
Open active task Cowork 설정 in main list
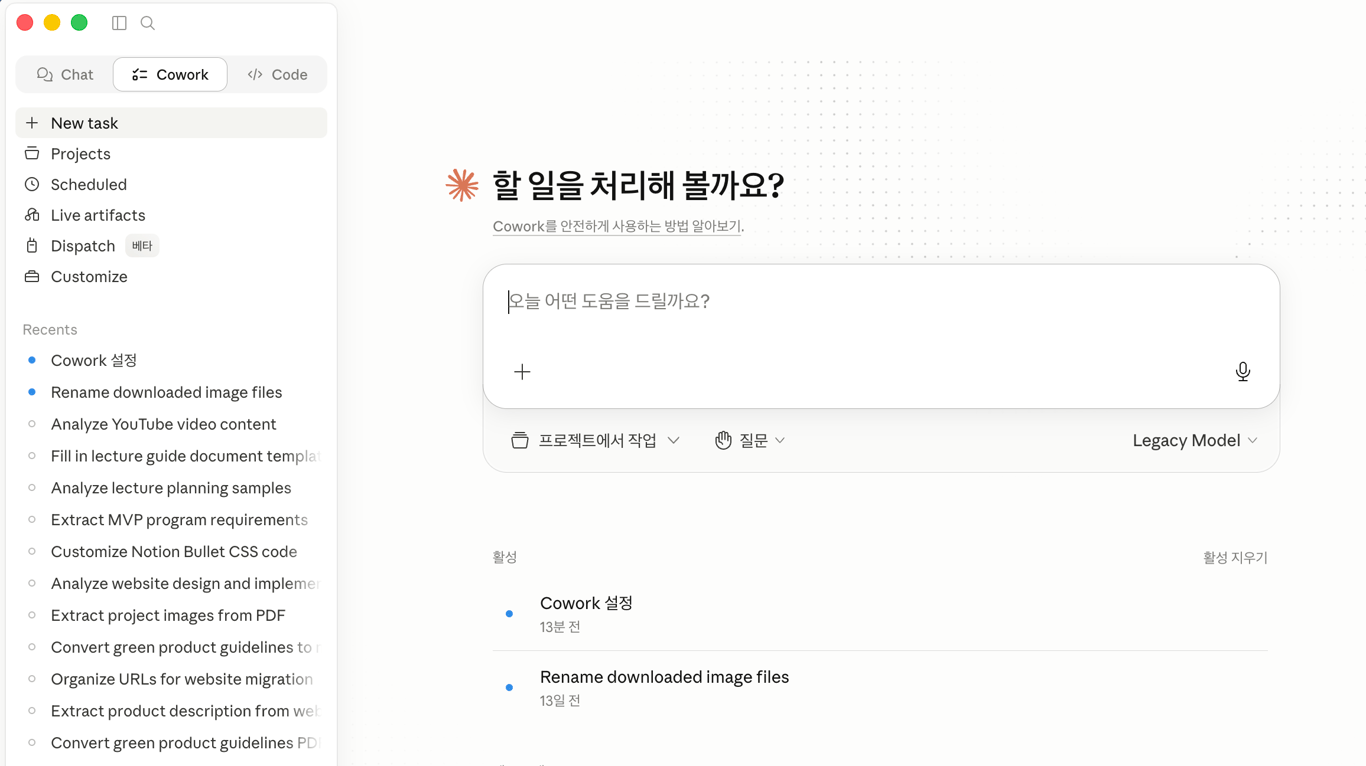coord(880,614)
